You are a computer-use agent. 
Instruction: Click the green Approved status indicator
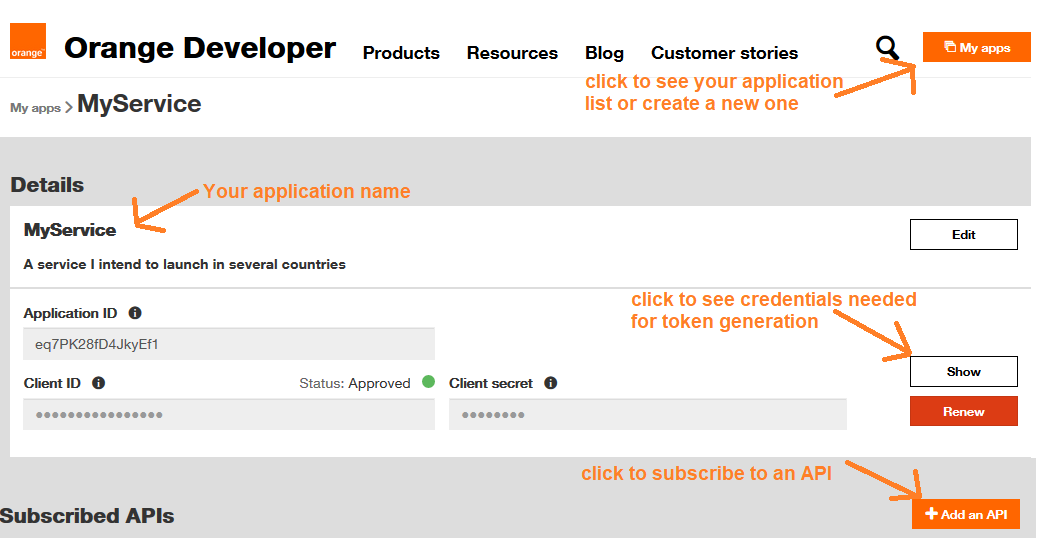(x=428, y=381)
